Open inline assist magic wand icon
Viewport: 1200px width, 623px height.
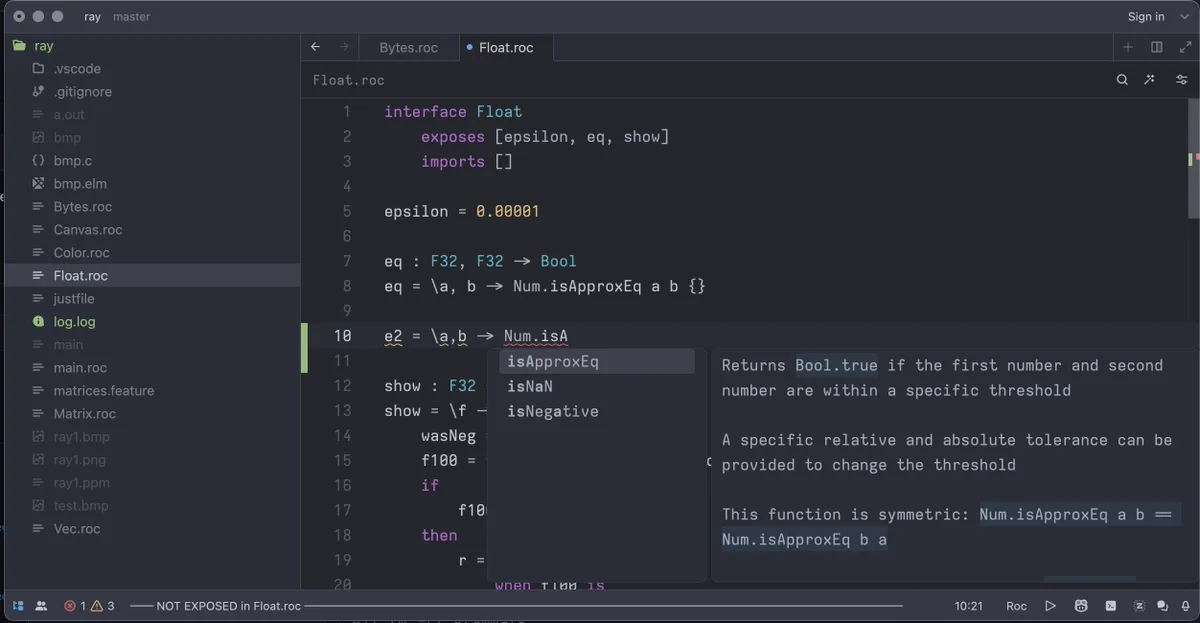[1151, 80]
